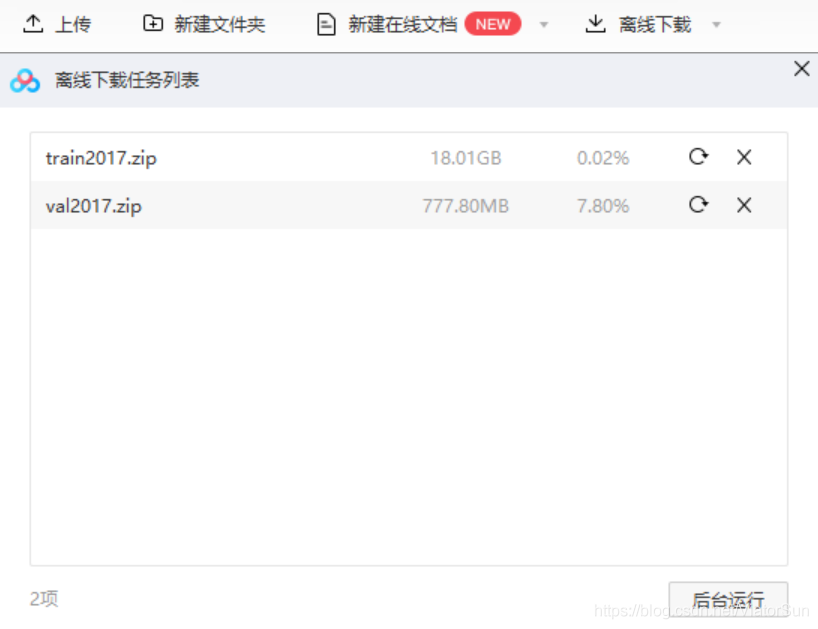
Task: Close the 离线下载任务列表 panel
Action: 801,69
